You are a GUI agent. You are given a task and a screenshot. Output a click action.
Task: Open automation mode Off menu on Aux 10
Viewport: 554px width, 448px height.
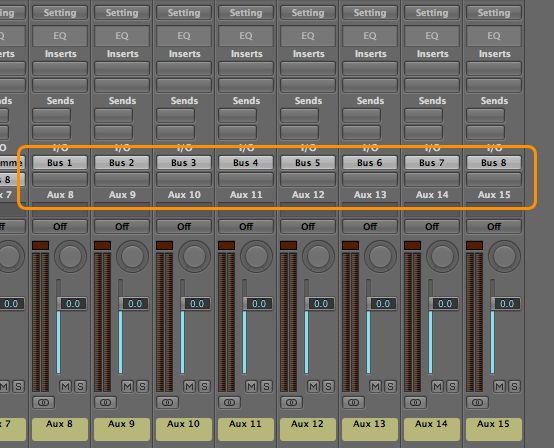pos(184,226)
